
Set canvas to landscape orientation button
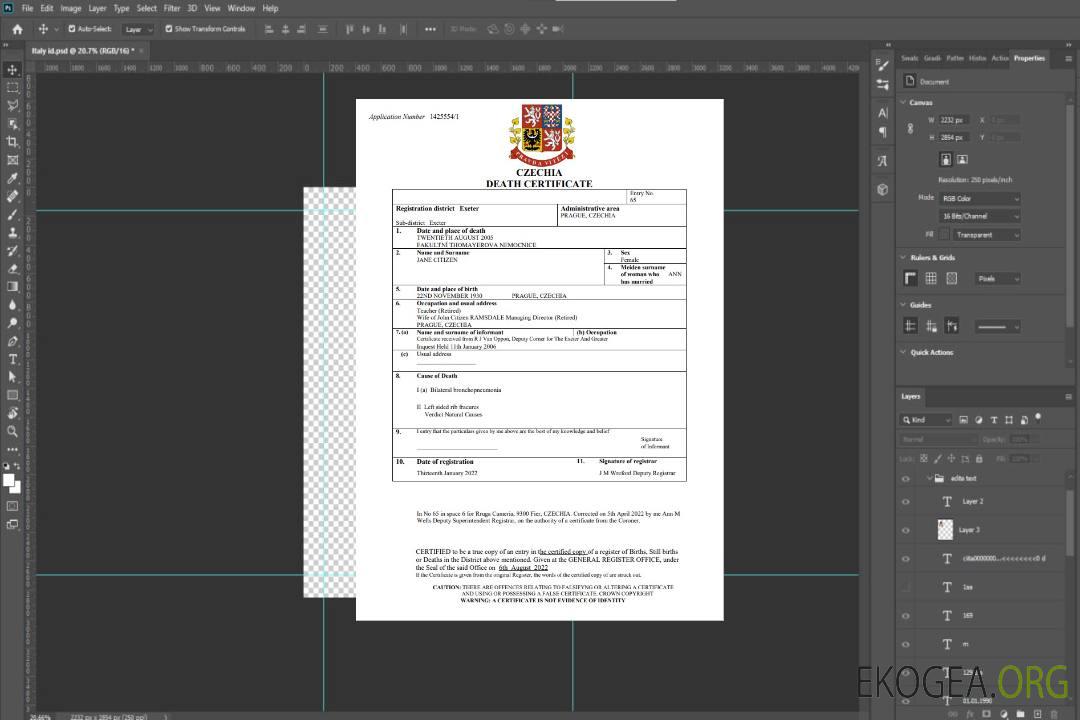[x=962, y=160]
